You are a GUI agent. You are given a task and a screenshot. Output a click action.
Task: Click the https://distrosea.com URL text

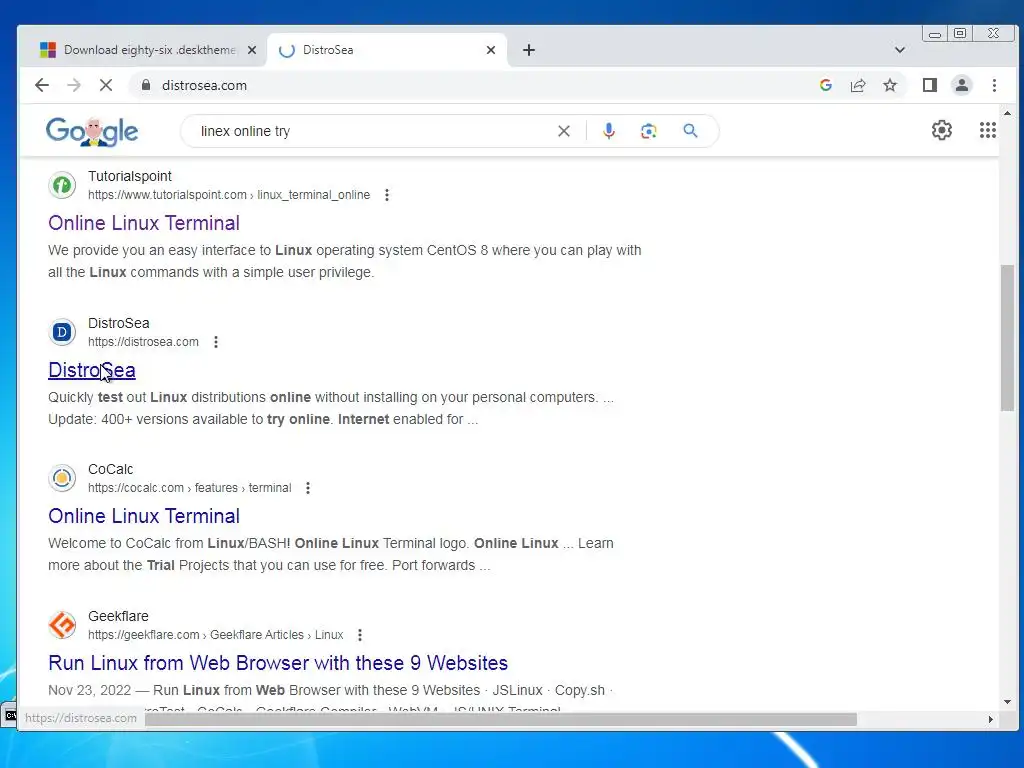(143, 342)
